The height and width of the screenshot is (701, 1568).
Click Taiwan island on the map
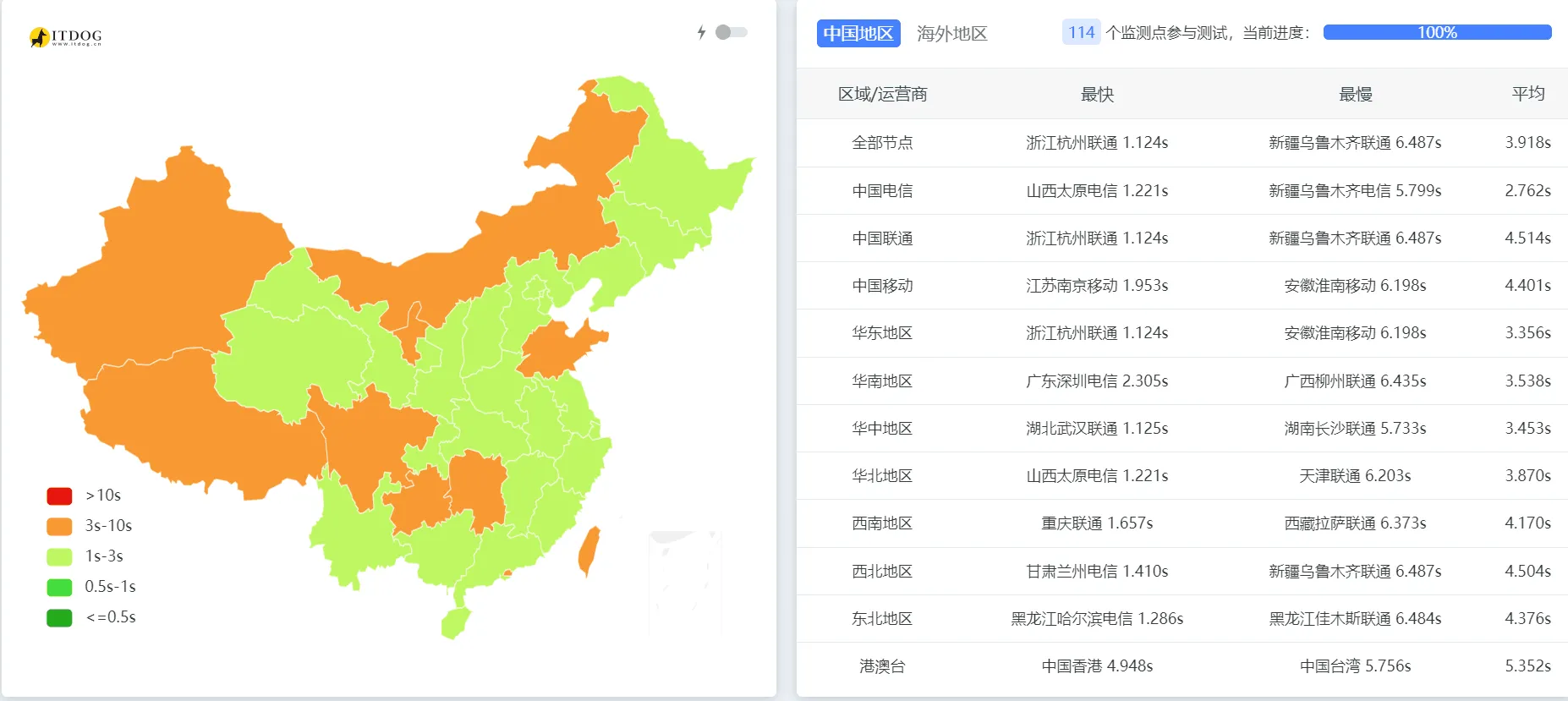(x=589, y=550)
